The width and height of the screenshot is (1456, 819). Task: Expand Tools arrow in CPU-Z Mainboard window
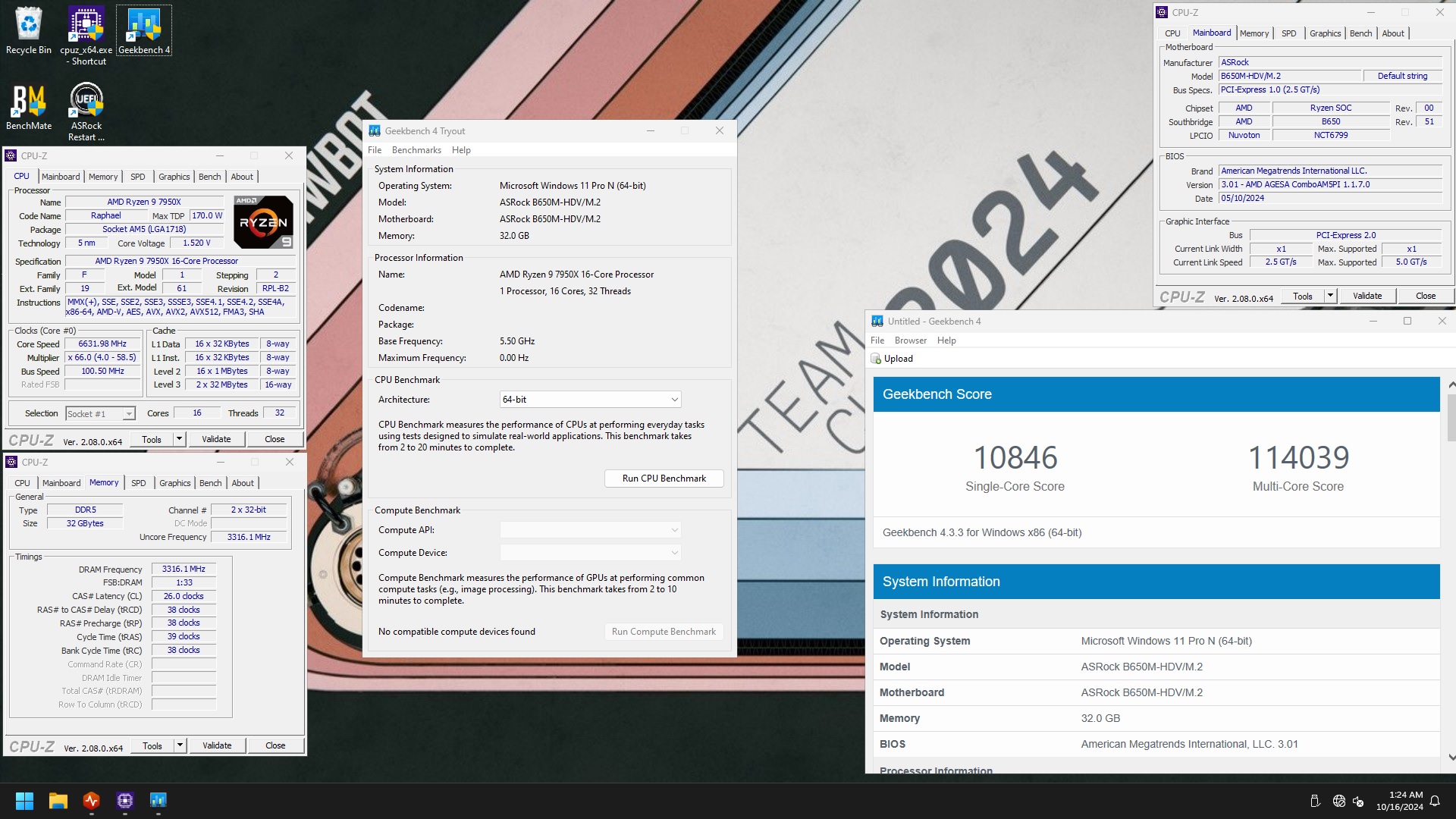[x=1330, y=296]
